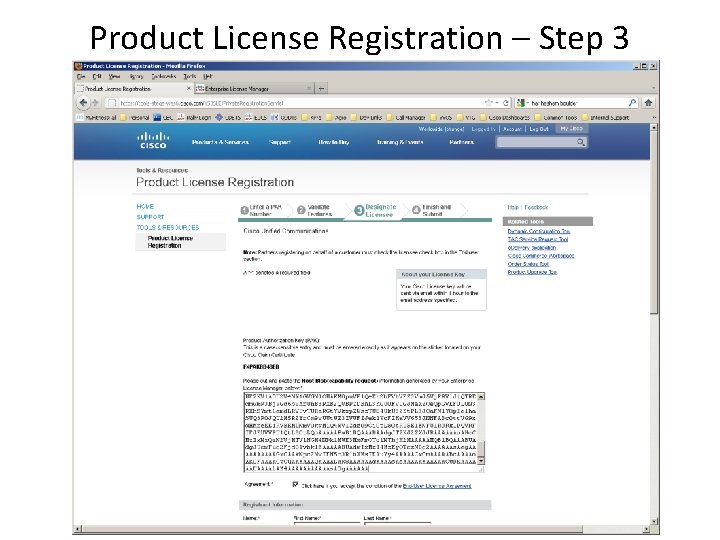
Task: Click step 1 Enter a PAK Number
Action: coord(261,210)
